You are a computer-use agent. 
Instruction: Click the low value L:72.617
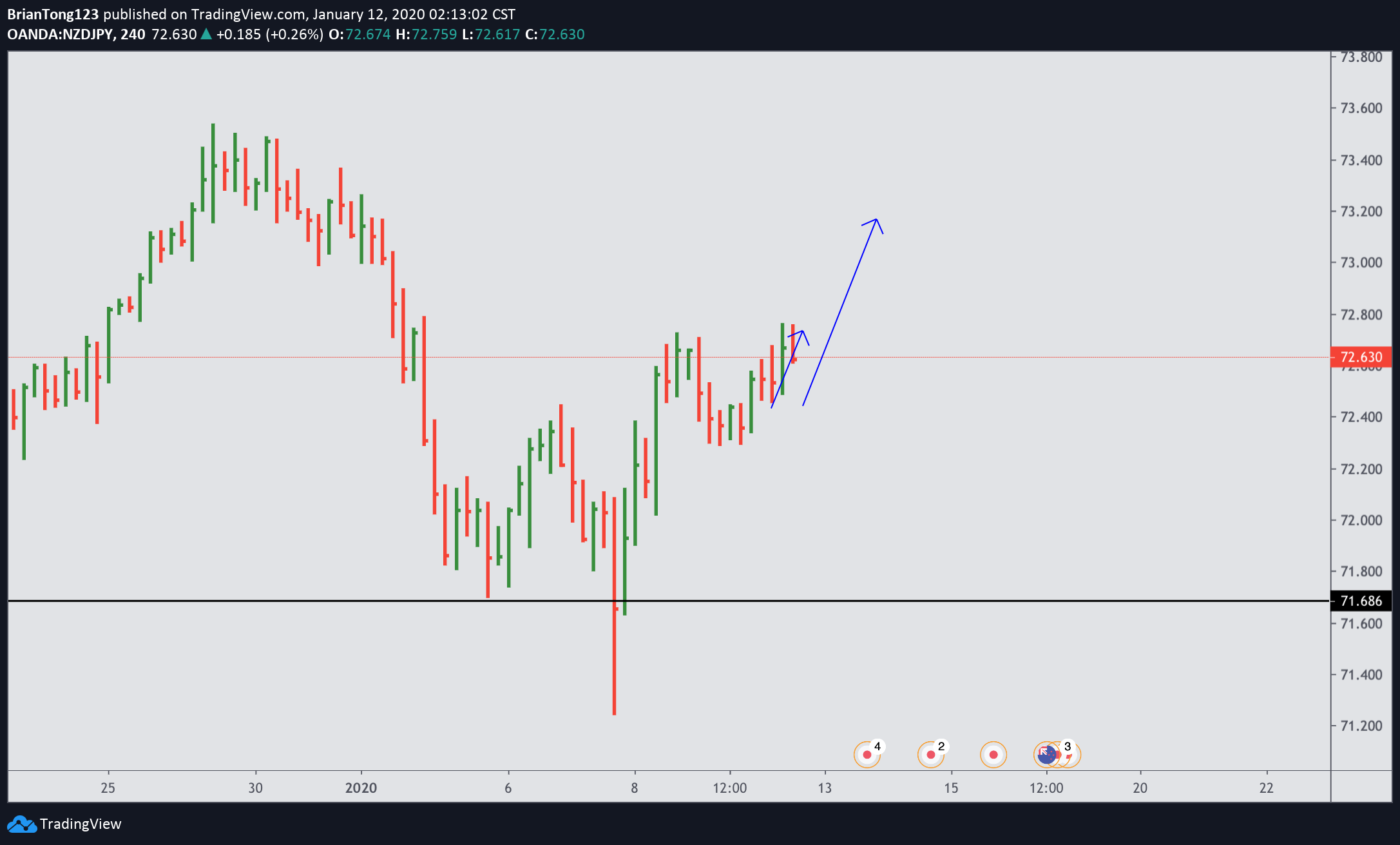pos(491,34)
